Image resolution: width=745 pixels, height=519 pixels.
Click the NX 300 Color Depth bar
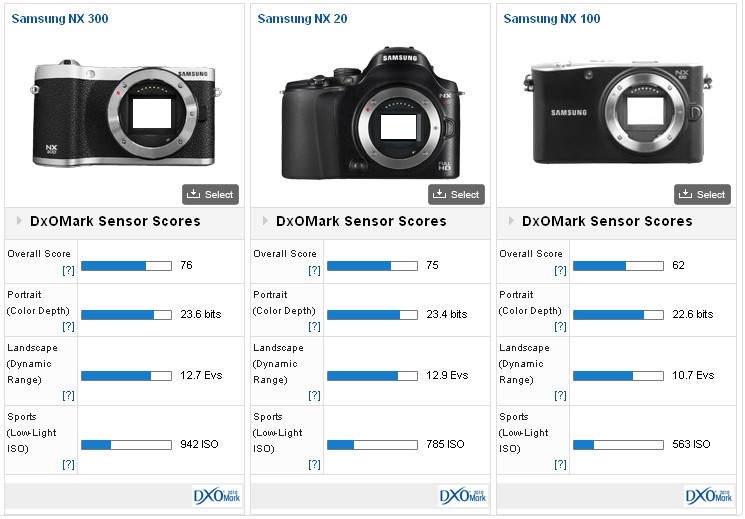tap(126, 315)
